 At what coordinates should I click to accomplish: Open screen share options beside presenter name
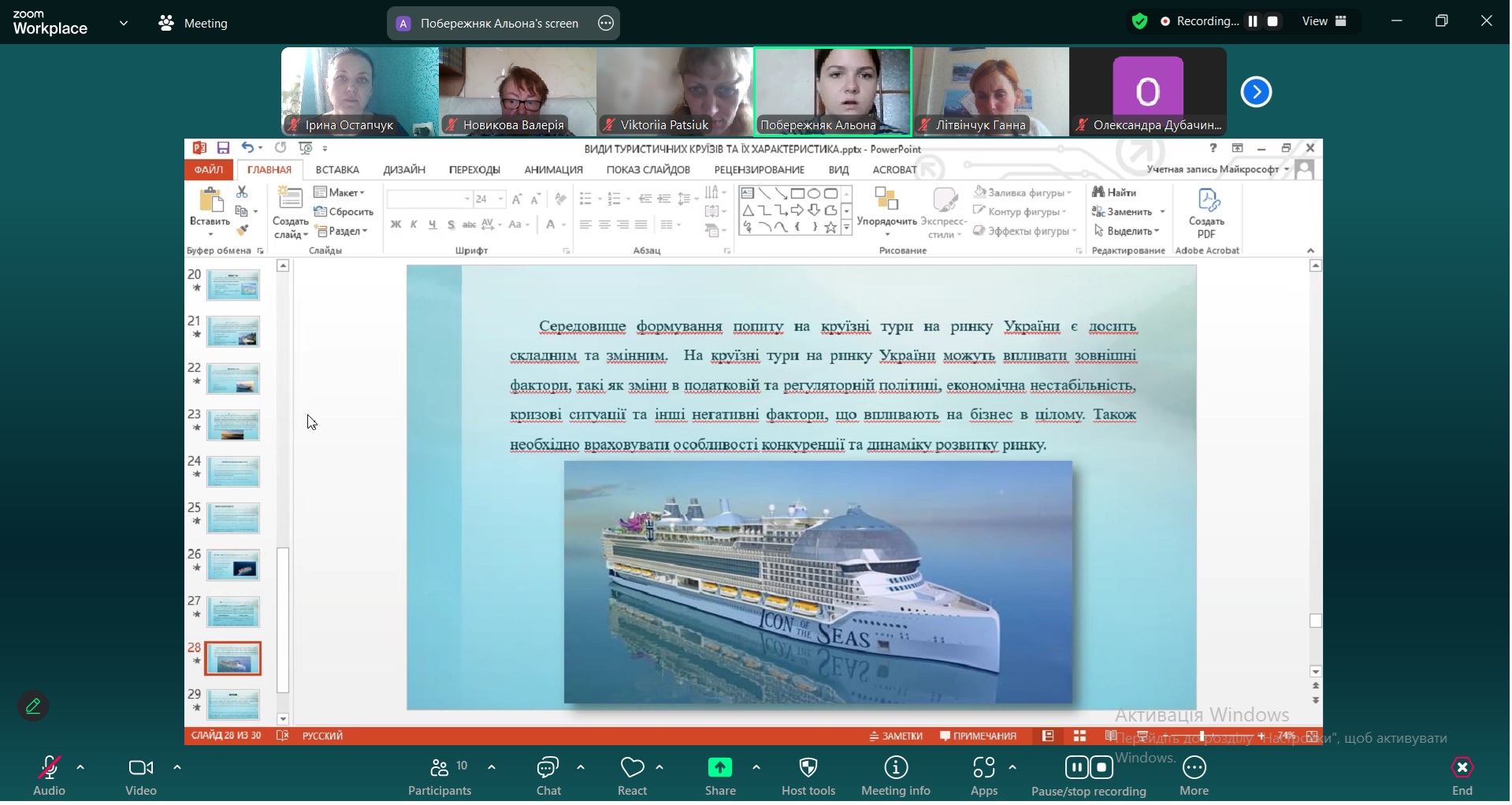(607, 24)
